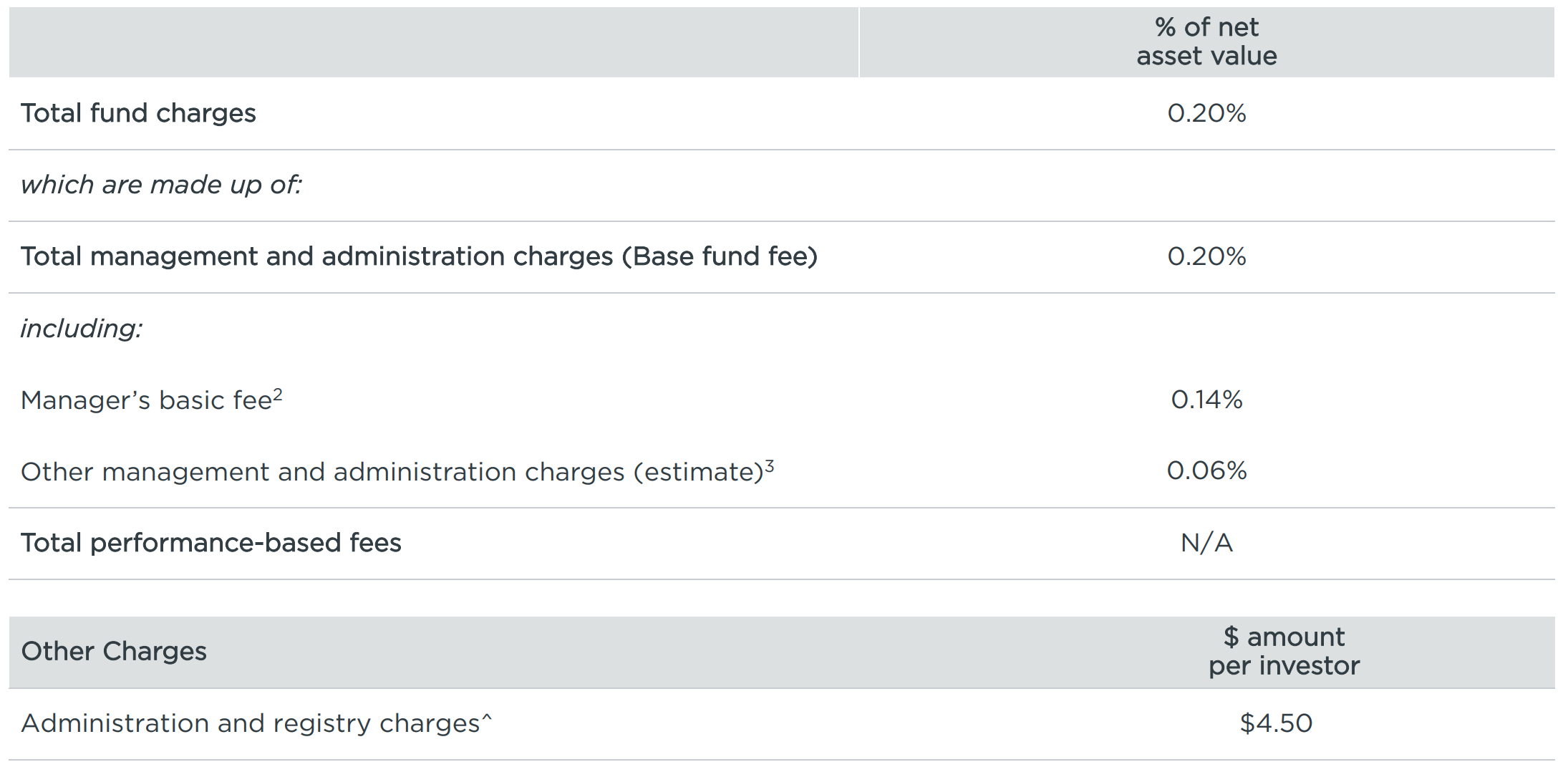Click the N/A performance-based fees value
Viewport: 1568px width, 772px height.
[x=1206, y=543]
